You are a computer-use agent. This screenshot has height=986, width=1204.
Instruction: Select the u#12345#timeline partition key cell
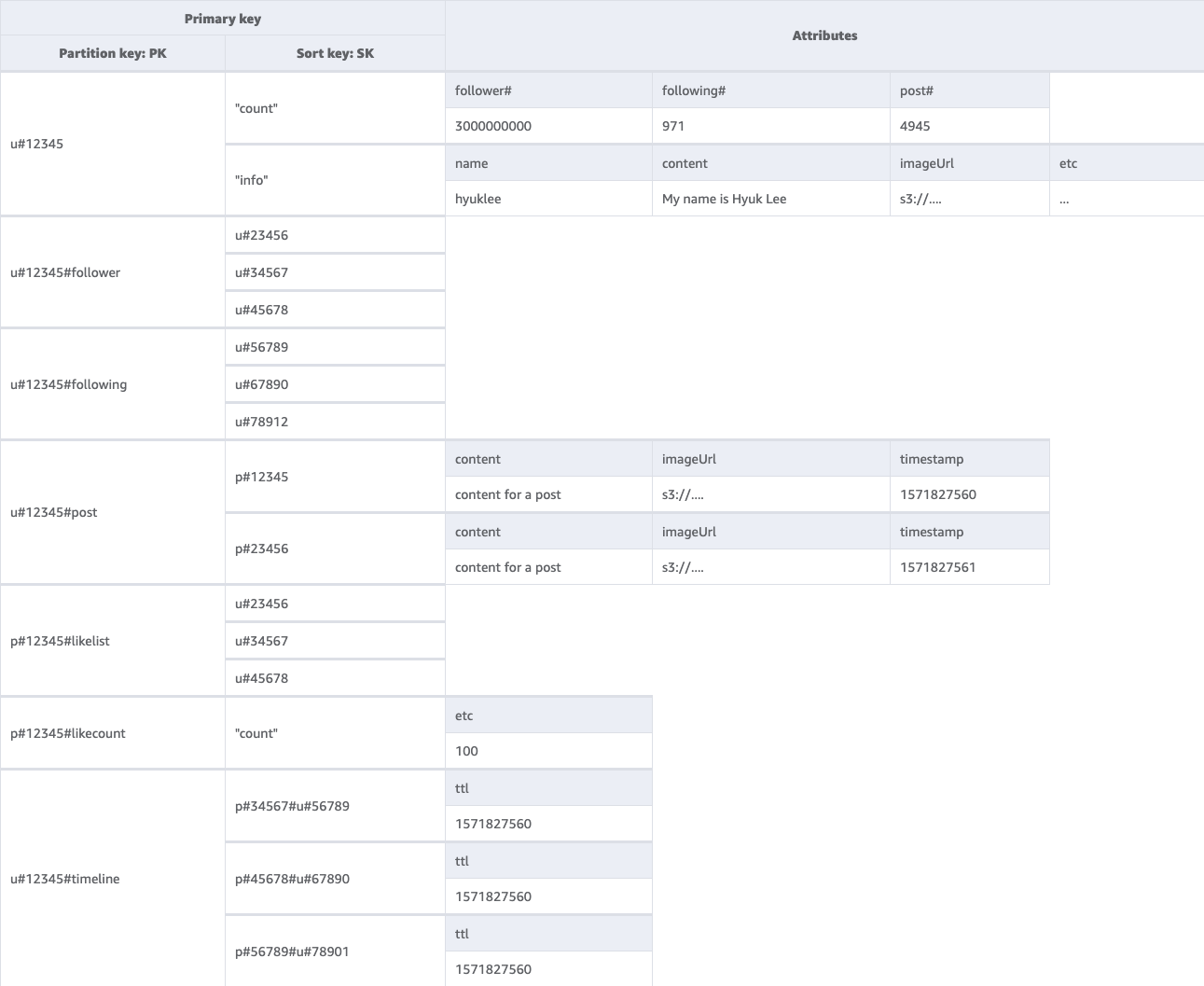pos(64,879)
